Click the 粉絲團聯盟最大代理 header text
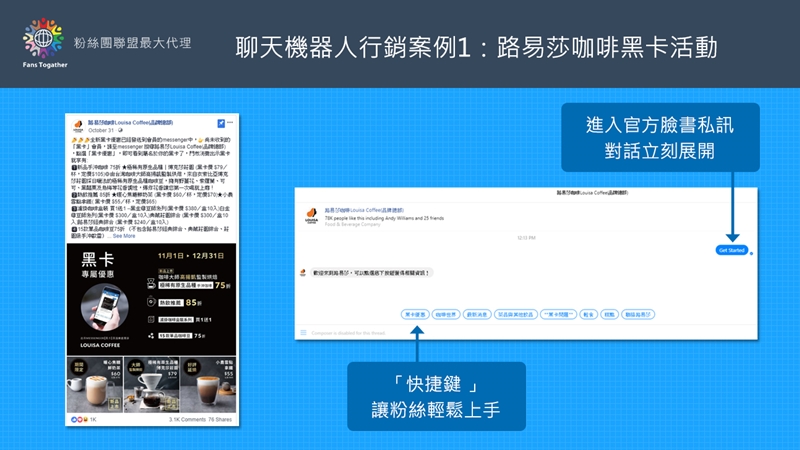This screenshot has height=450, width=800. (132, 43)
